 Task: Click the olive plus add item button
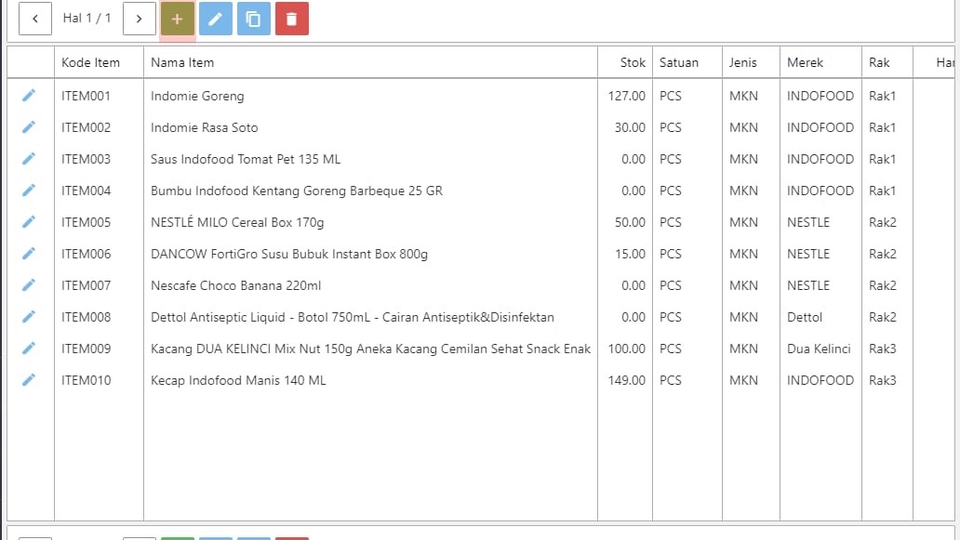pos(177,19)
